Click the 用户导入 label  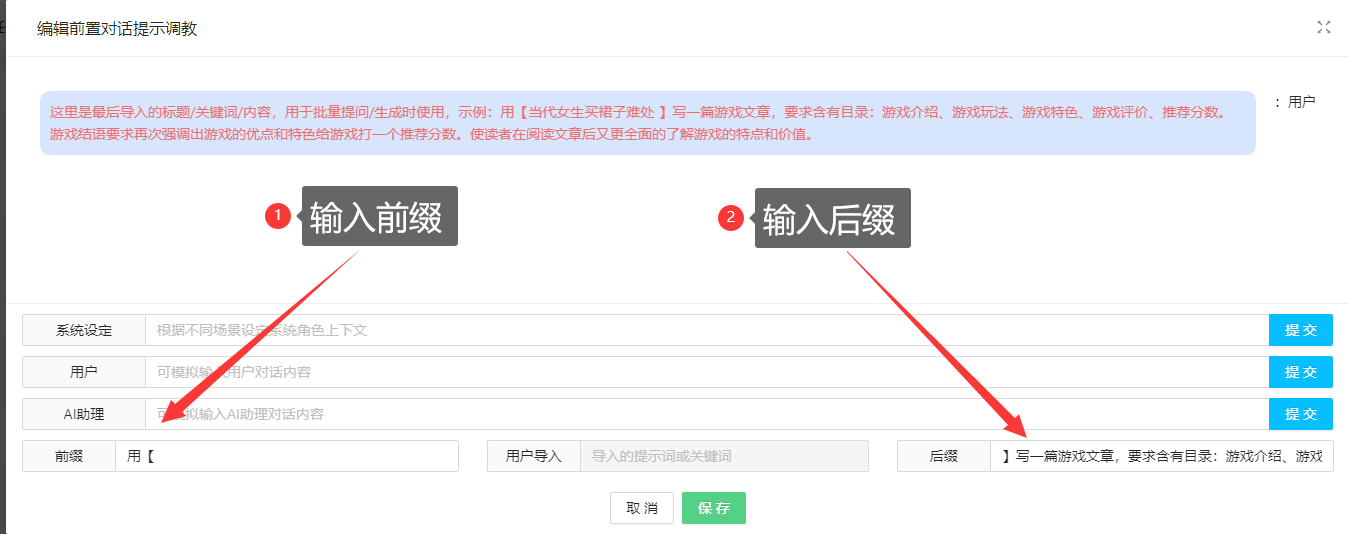pyautogui.click(x=534, y=456)
